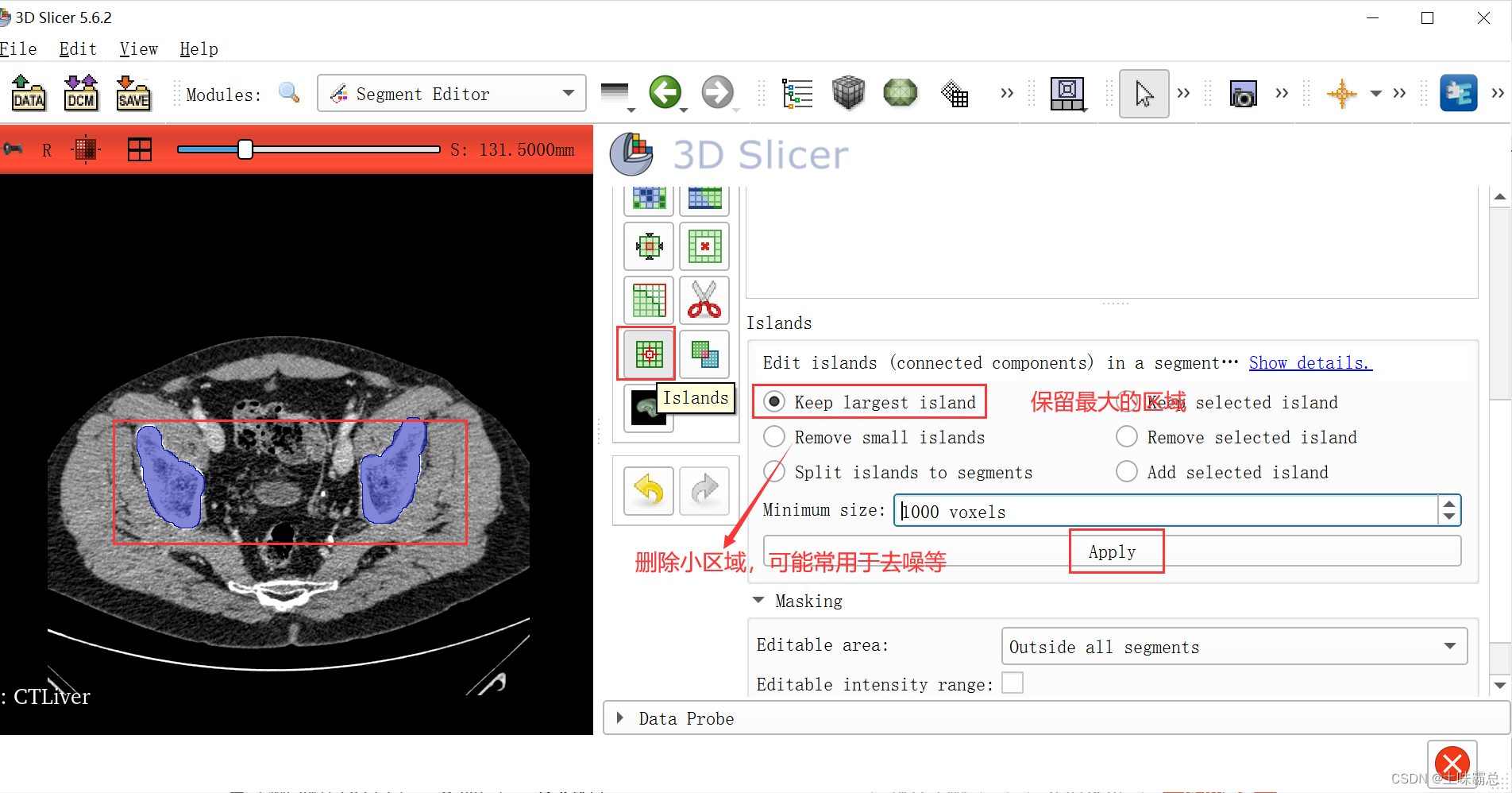Open the Edit menu
1512x793 pixels.
pos(78,49)
